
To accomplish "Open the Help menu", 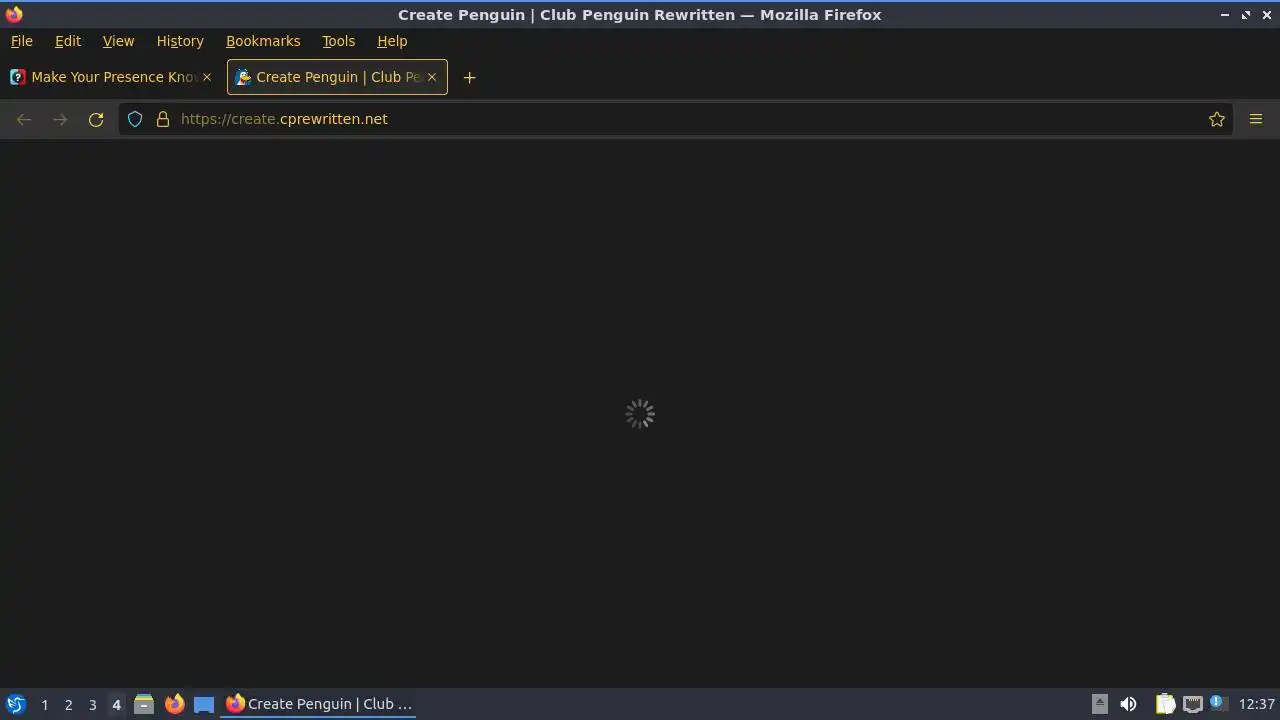I will coord(392,41).
